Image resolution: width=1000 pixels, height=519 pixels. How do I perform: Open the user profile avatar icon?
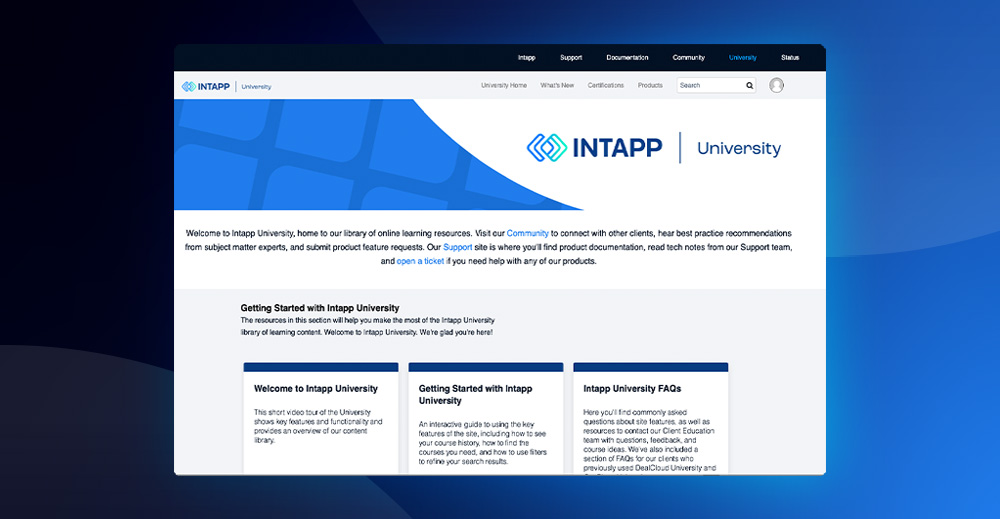point(776,85)
